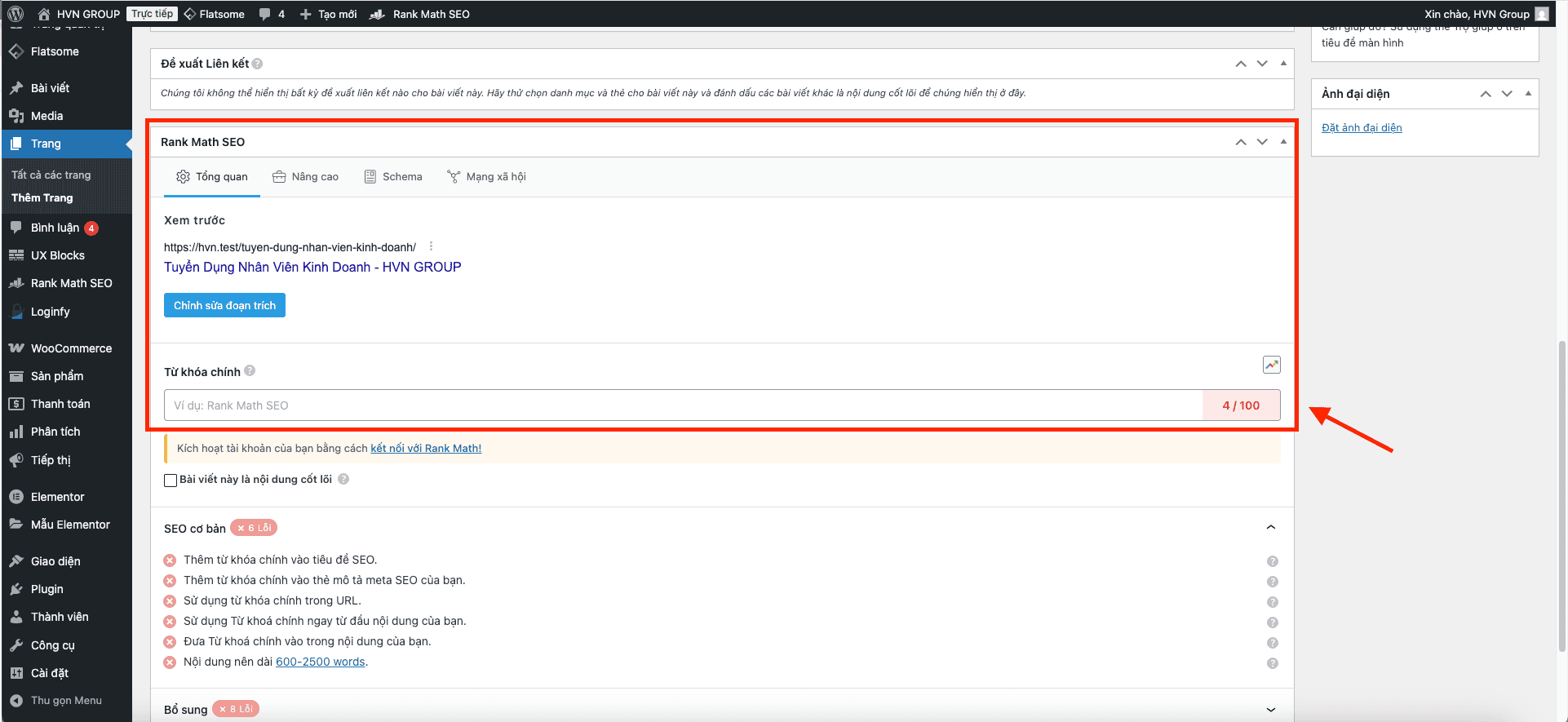Go to Tất cả các trang

click(x=51, y=175)
